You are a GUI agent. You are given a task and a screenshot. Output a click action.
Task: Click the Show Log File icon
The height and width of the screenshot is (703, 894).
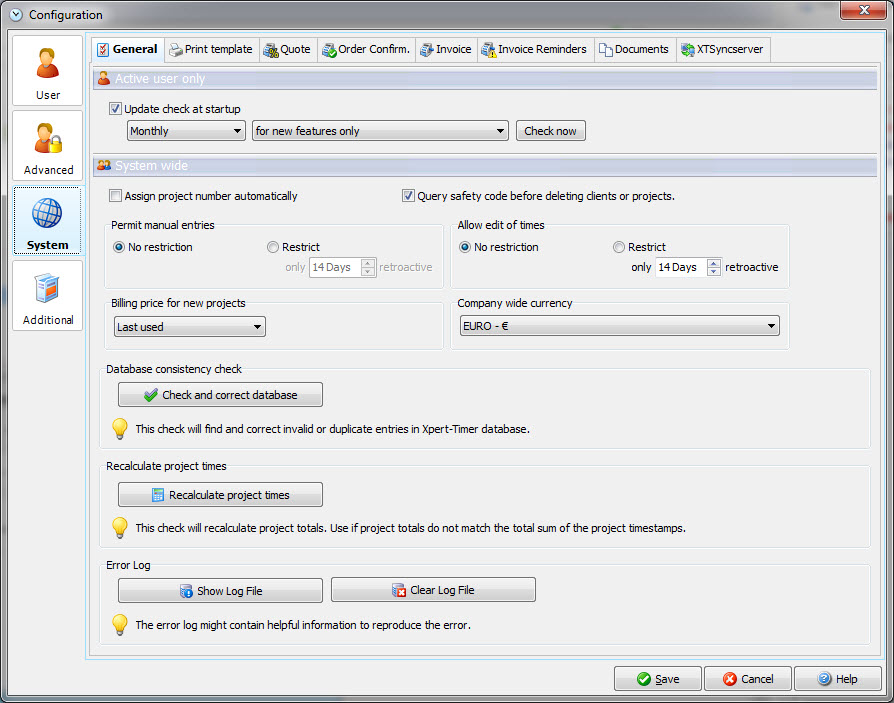186,591
